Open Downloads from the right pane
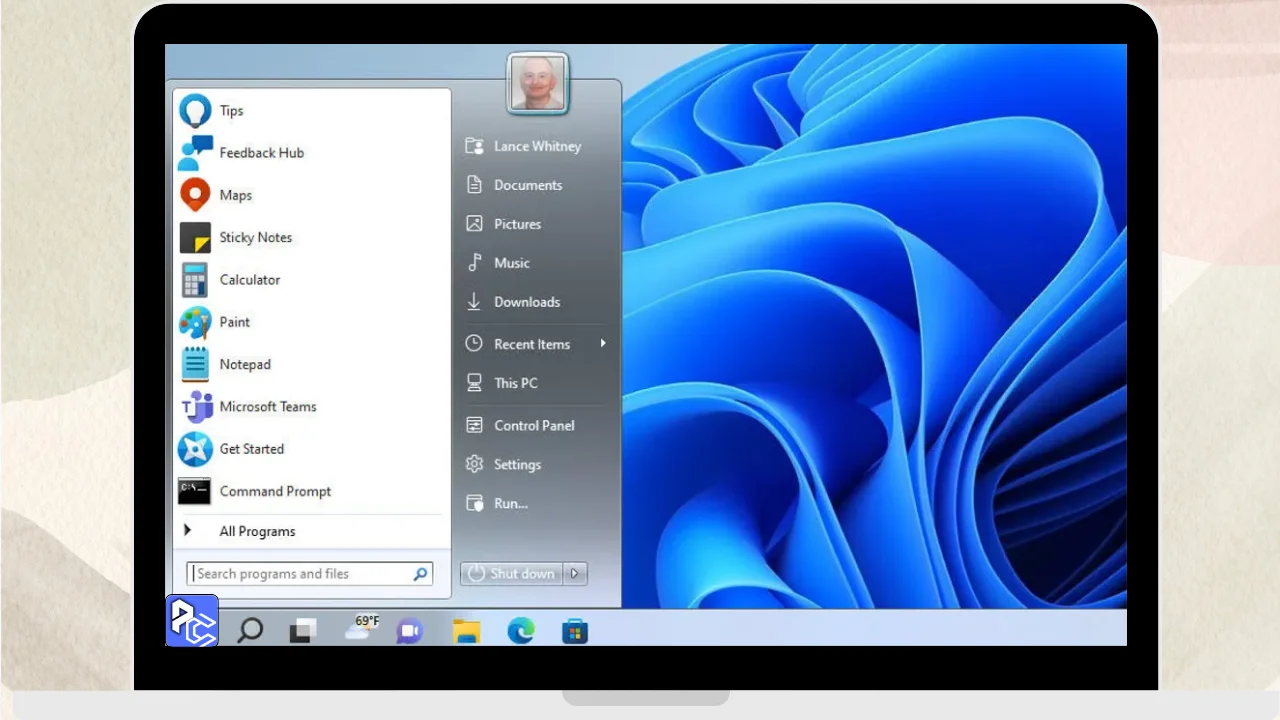 click(526, 302)
